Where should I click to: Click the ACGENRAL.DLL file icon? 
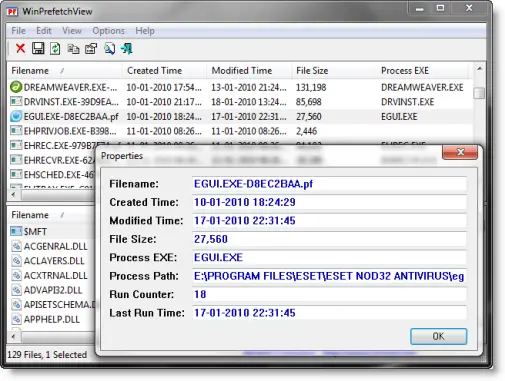[x=16, y=246]
